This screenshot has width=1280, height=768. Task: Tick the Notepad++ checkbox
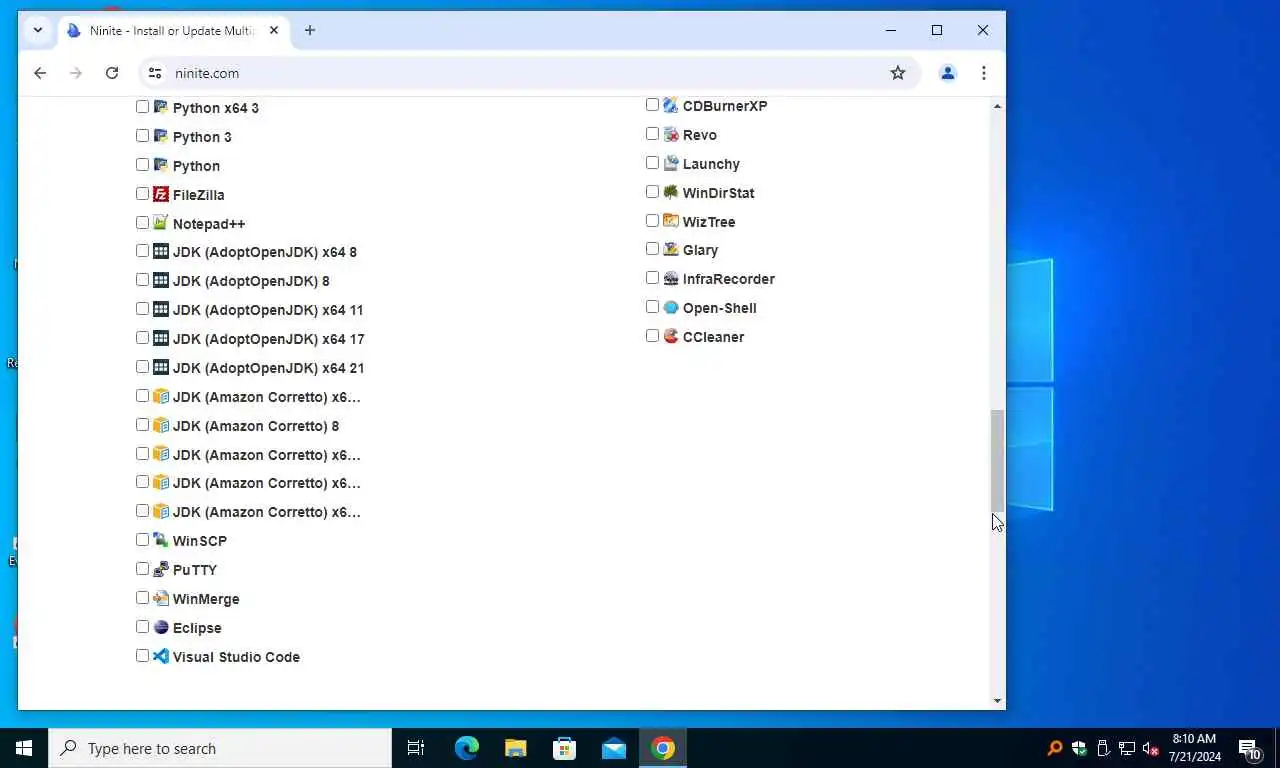[x=142, y=223]
